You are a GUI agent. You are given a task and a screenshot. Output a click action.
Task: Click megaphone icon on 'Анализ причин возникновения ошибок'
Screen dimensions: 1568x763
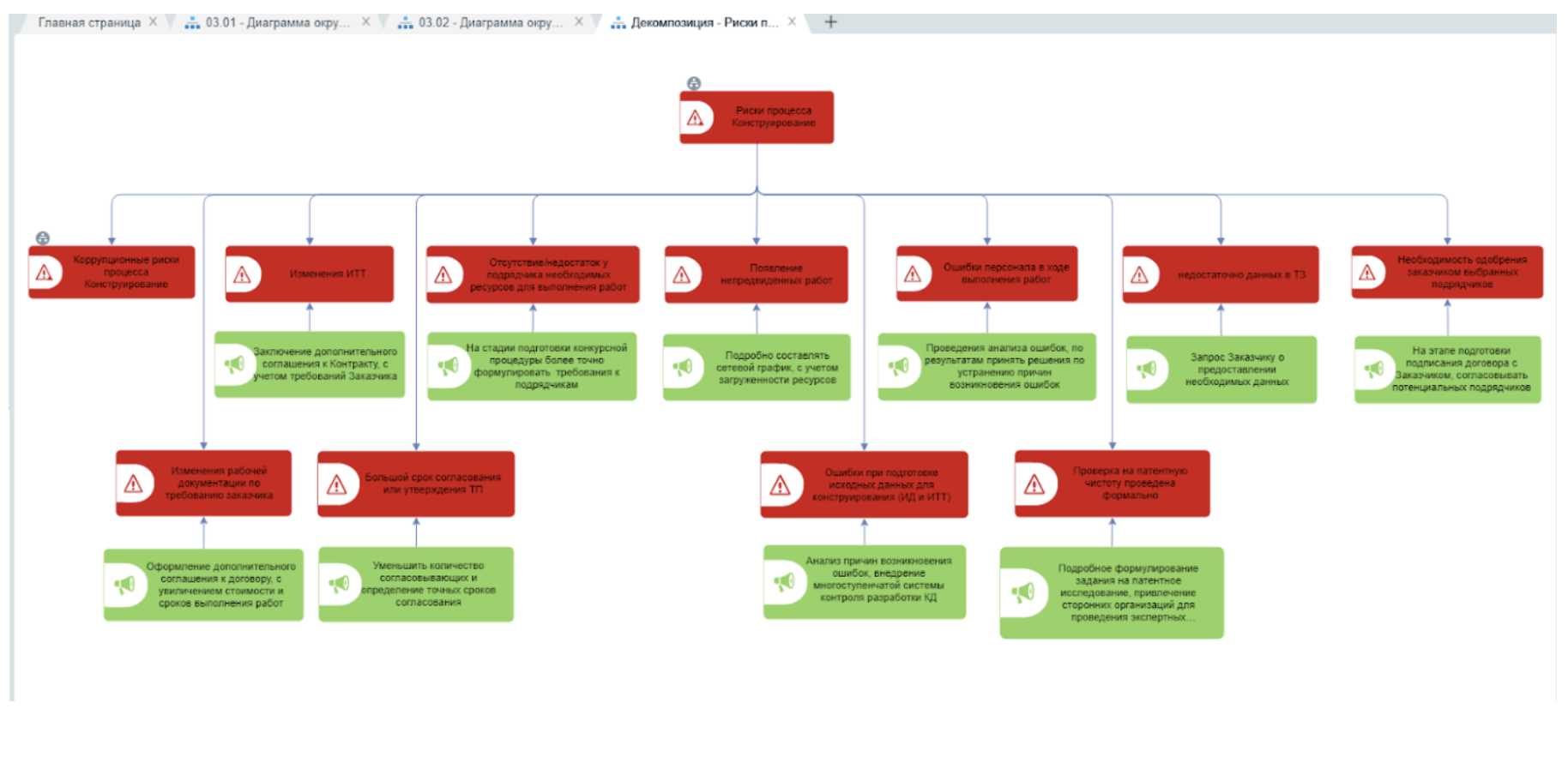tap(784, 582)
